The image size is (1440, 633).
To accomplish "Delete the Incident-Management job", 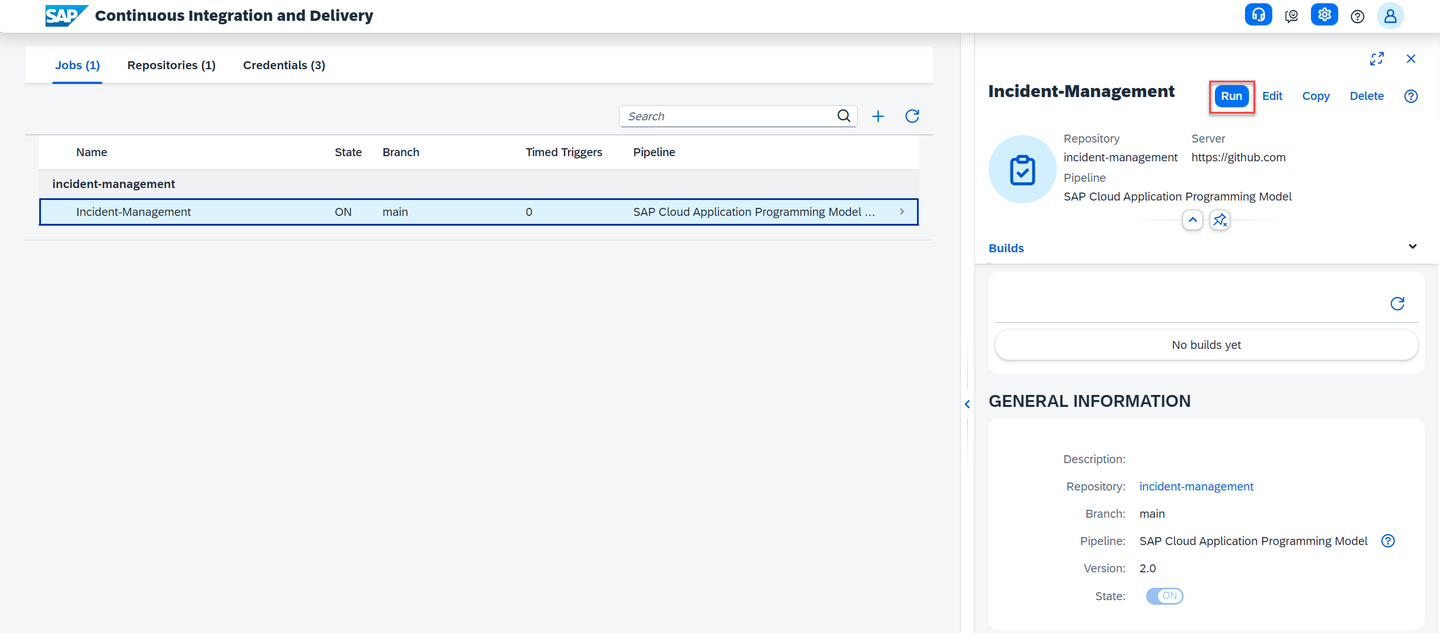I will pos(1367,96).
